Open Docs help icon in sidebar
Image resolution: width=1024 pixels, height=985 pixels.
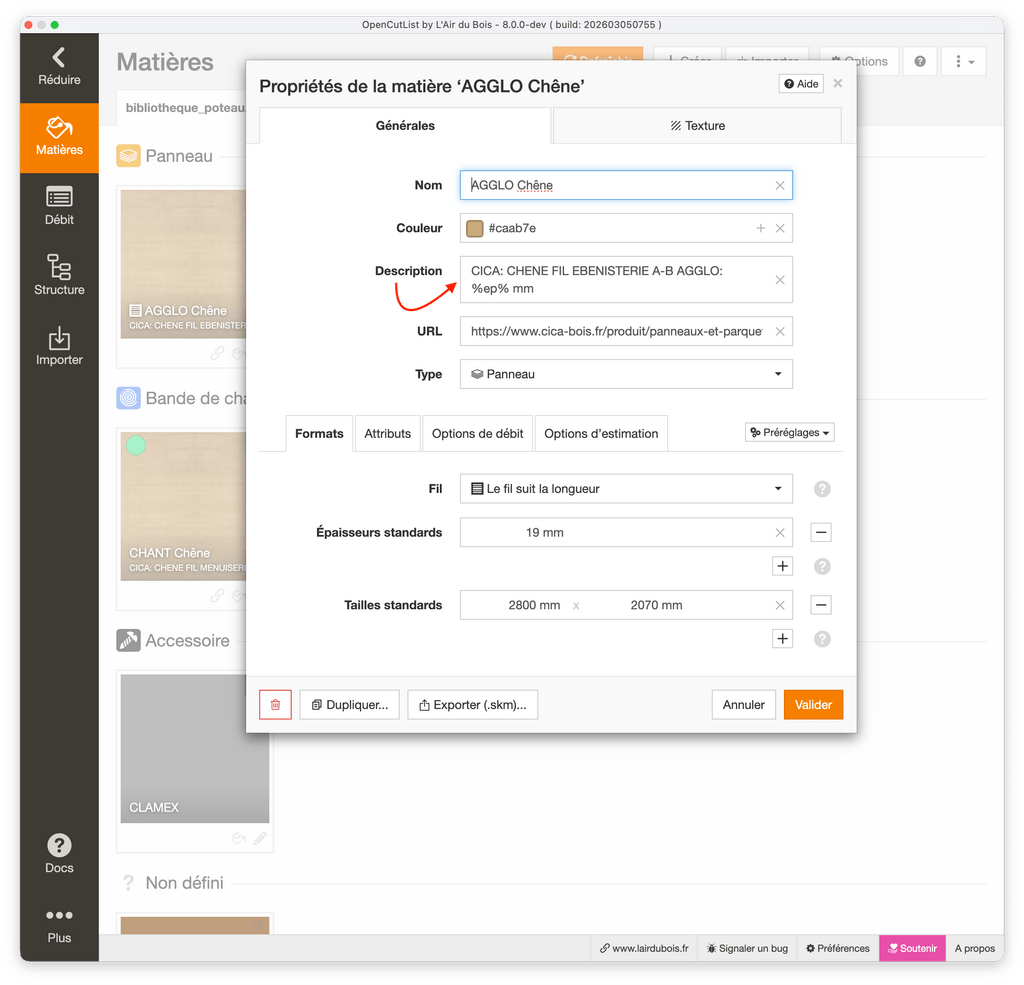coord(59,854)
